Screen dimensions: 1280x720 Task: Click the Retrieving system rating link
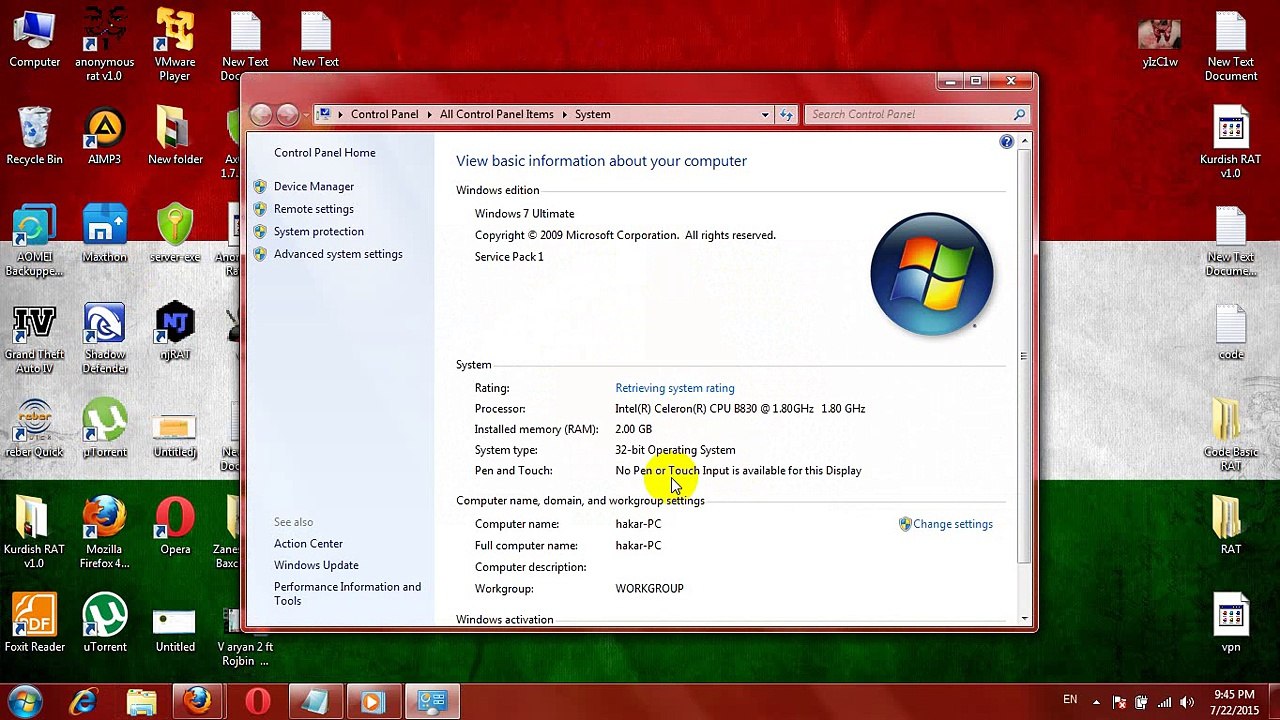point(675,388)
